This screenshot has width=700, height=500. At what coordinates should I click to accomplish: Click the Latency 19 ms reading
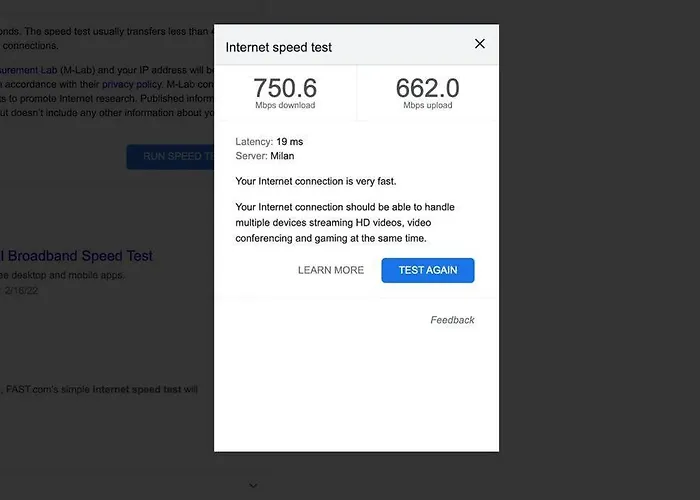point(269,142)
